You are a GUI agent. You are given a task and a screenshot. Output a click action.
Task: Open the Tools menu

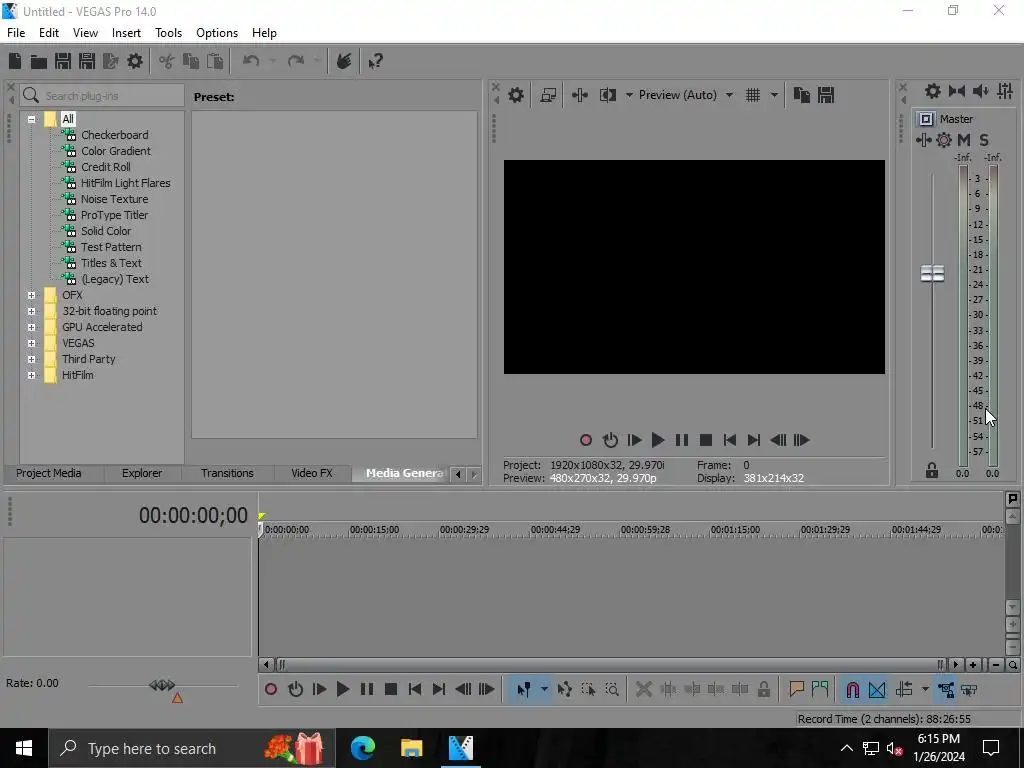(168, 33)
